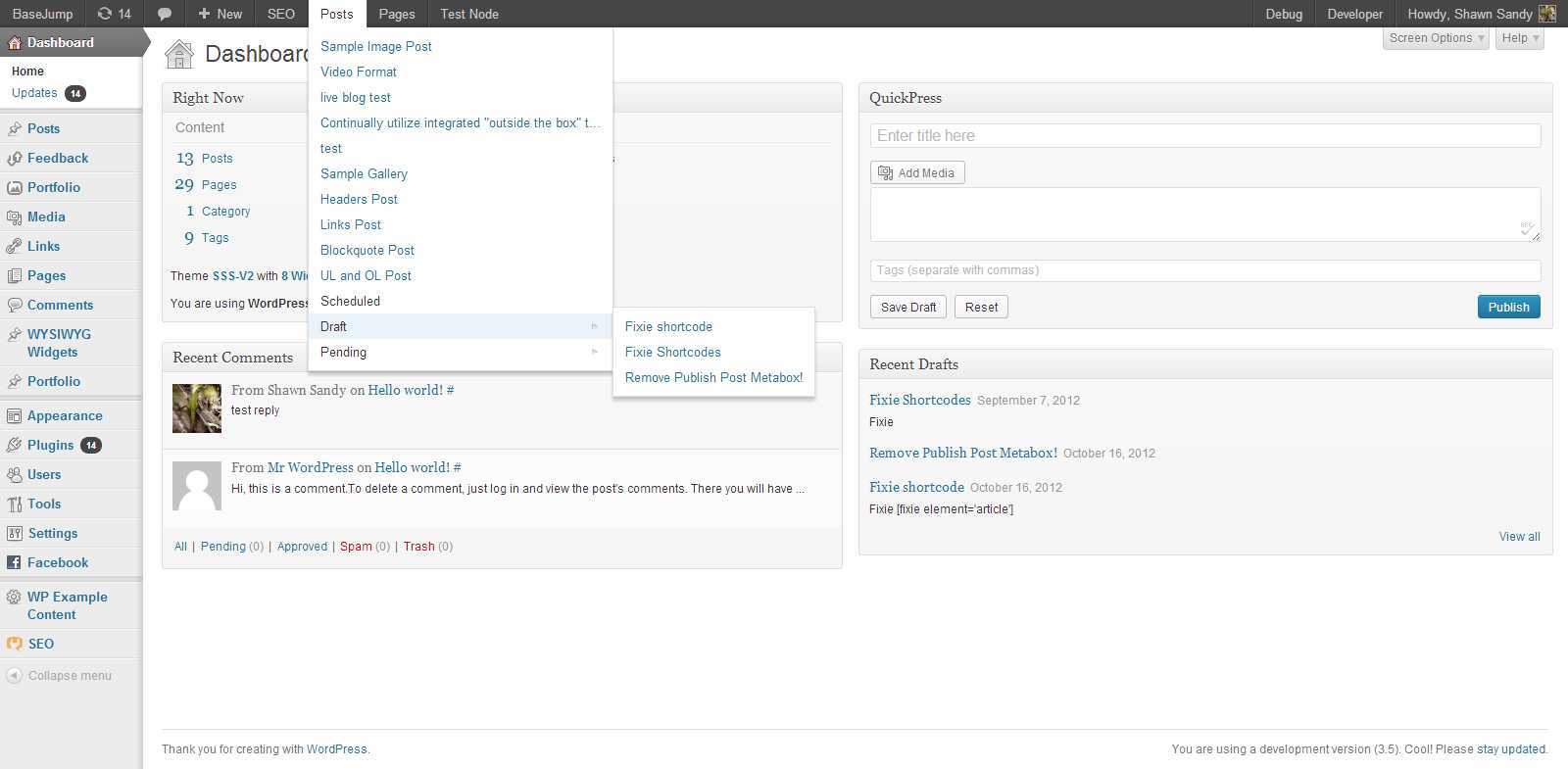Click the Posts pin icon in sidebar

click(x=14, y=128)
